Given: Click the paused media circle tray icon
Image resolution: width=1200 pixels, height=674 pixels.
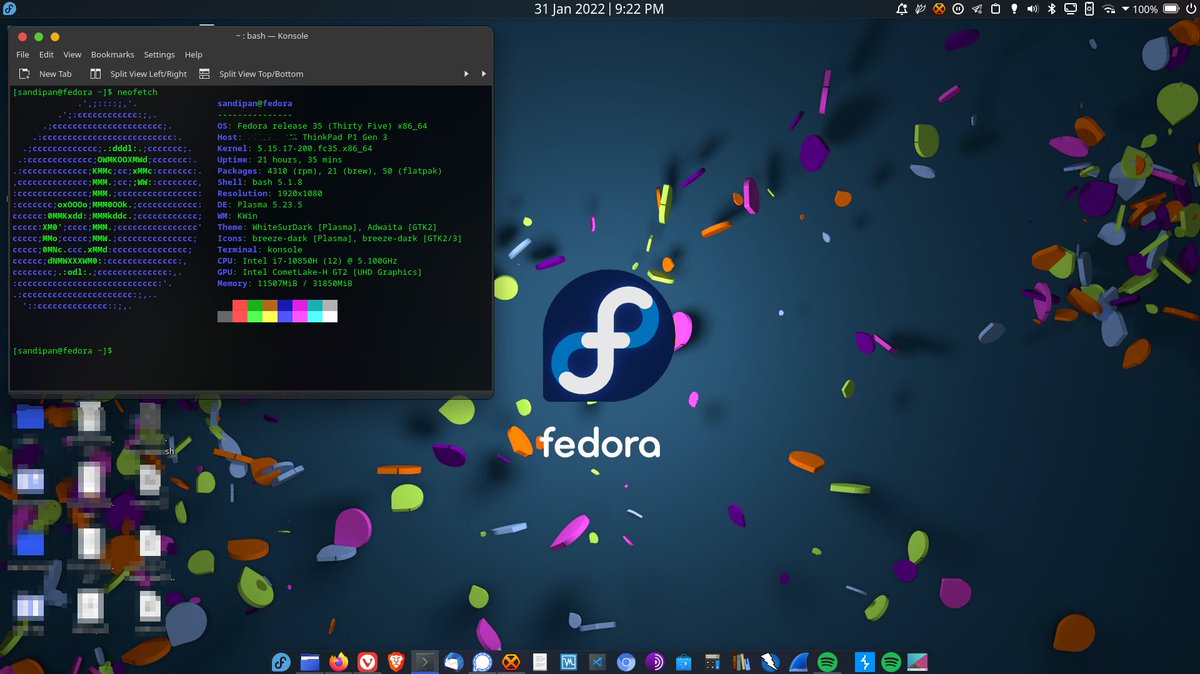Looking at the screenshot, I should [x=958, y=9].
